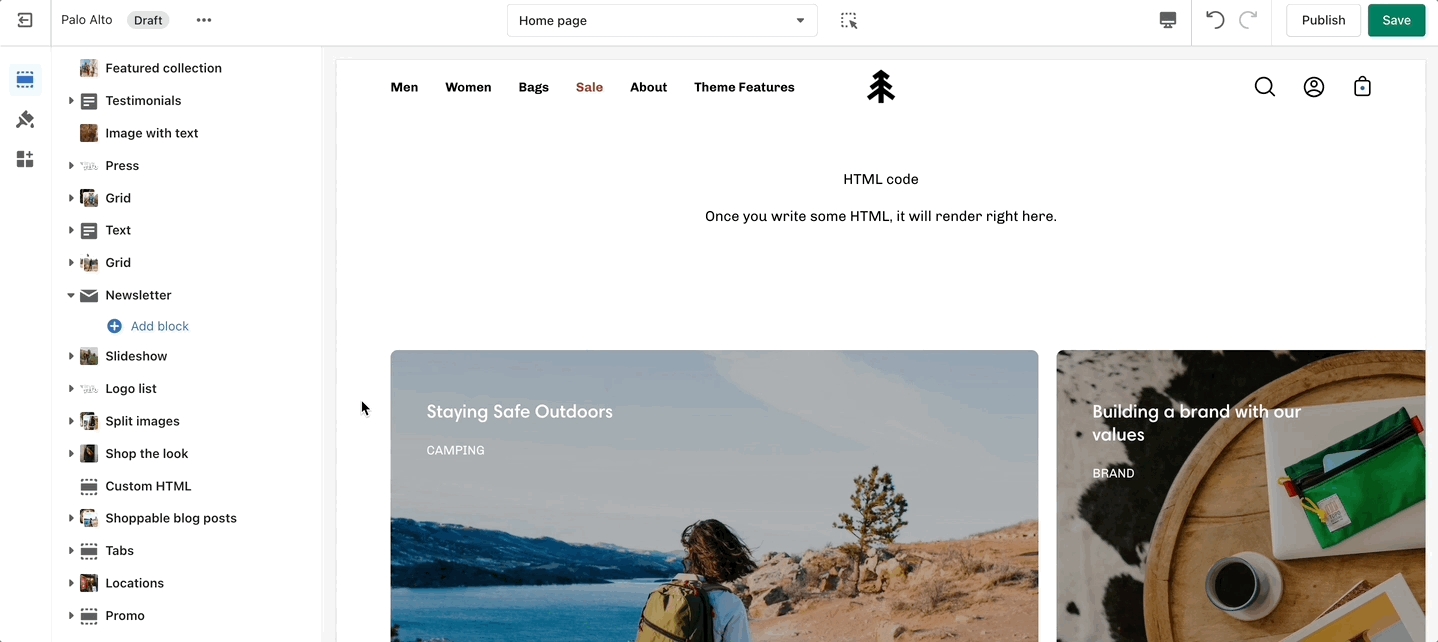Screen dimensions: 1438x642
Task: Open the Add apps blocks icon
Action: coord(25,160)
